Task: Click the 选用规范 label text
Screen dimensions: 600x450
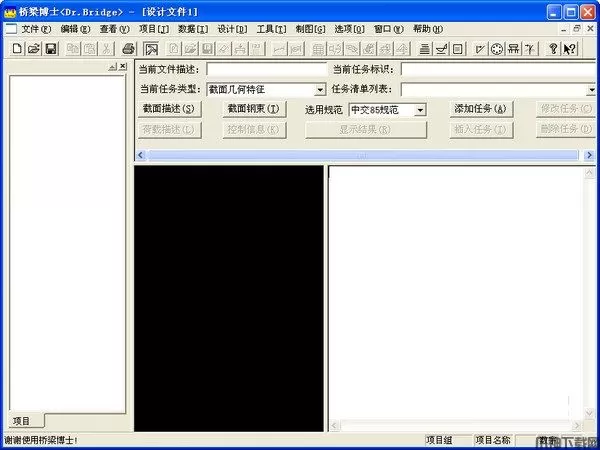Action: (323, 110)
